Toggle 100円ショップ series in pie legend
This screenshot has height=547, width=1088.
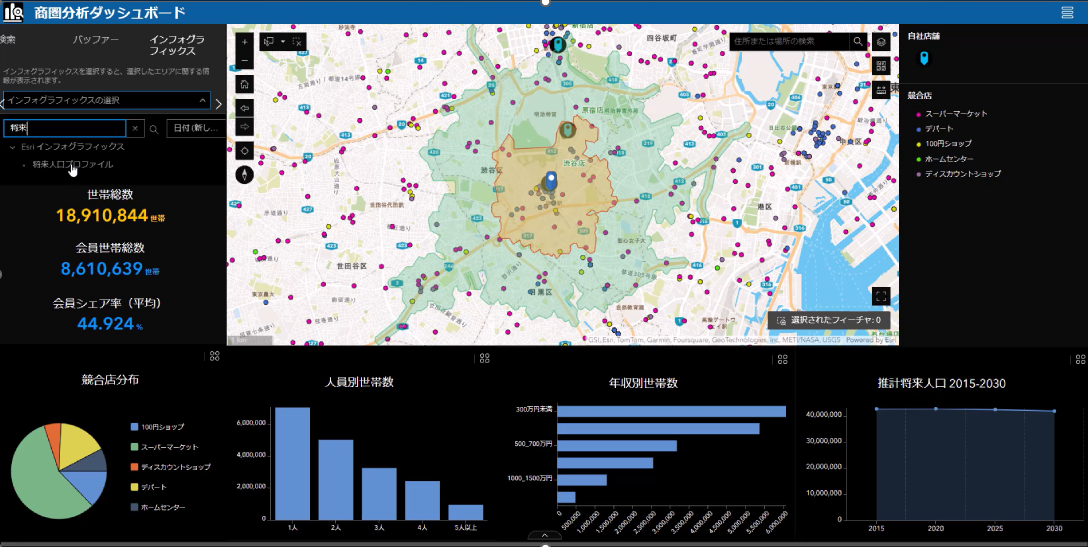coord(162,427)
